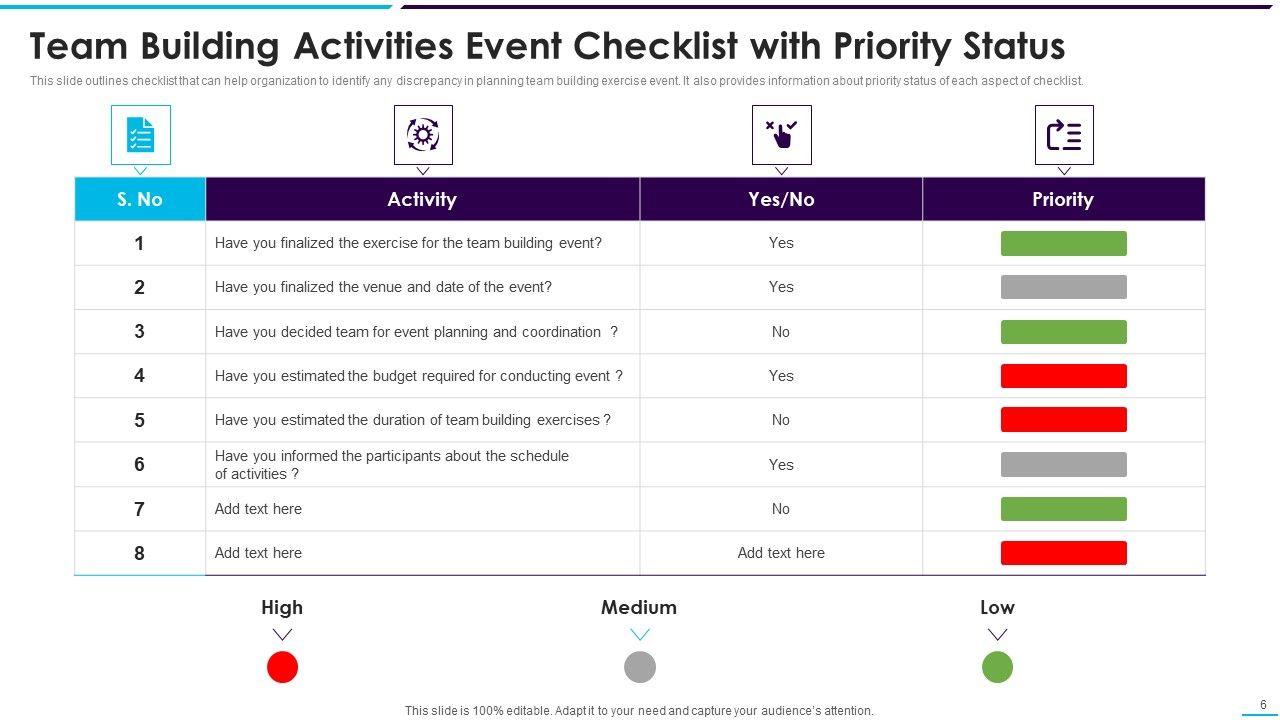
Task: Click the red High priority legend circle
Action: point(282,667)
